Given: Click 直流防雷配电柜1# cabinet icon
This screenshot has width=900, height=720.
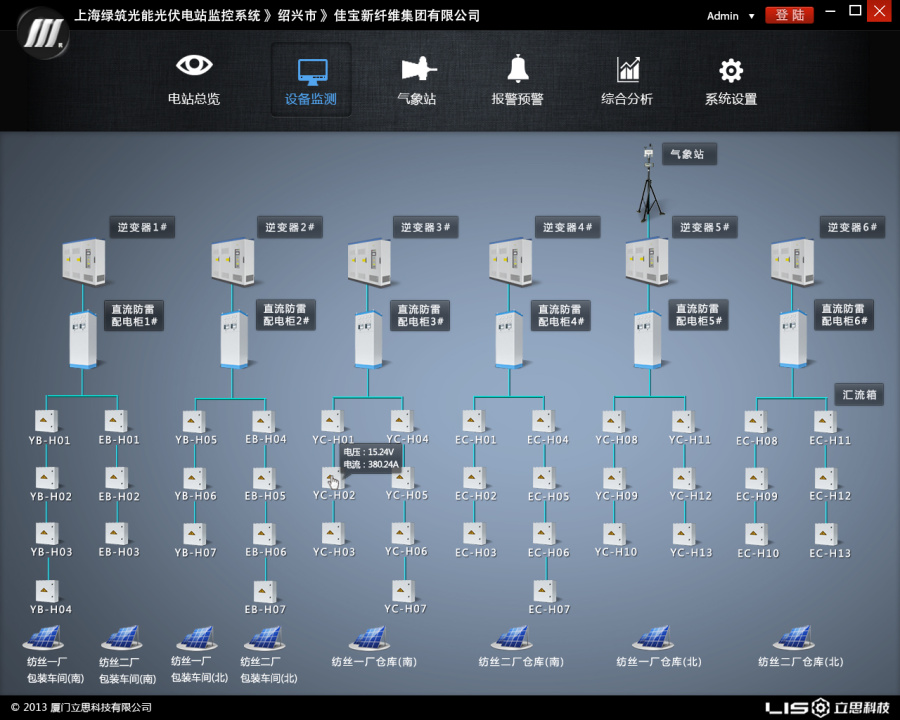Looking at the screenshot, I should (x=83, y=339).
